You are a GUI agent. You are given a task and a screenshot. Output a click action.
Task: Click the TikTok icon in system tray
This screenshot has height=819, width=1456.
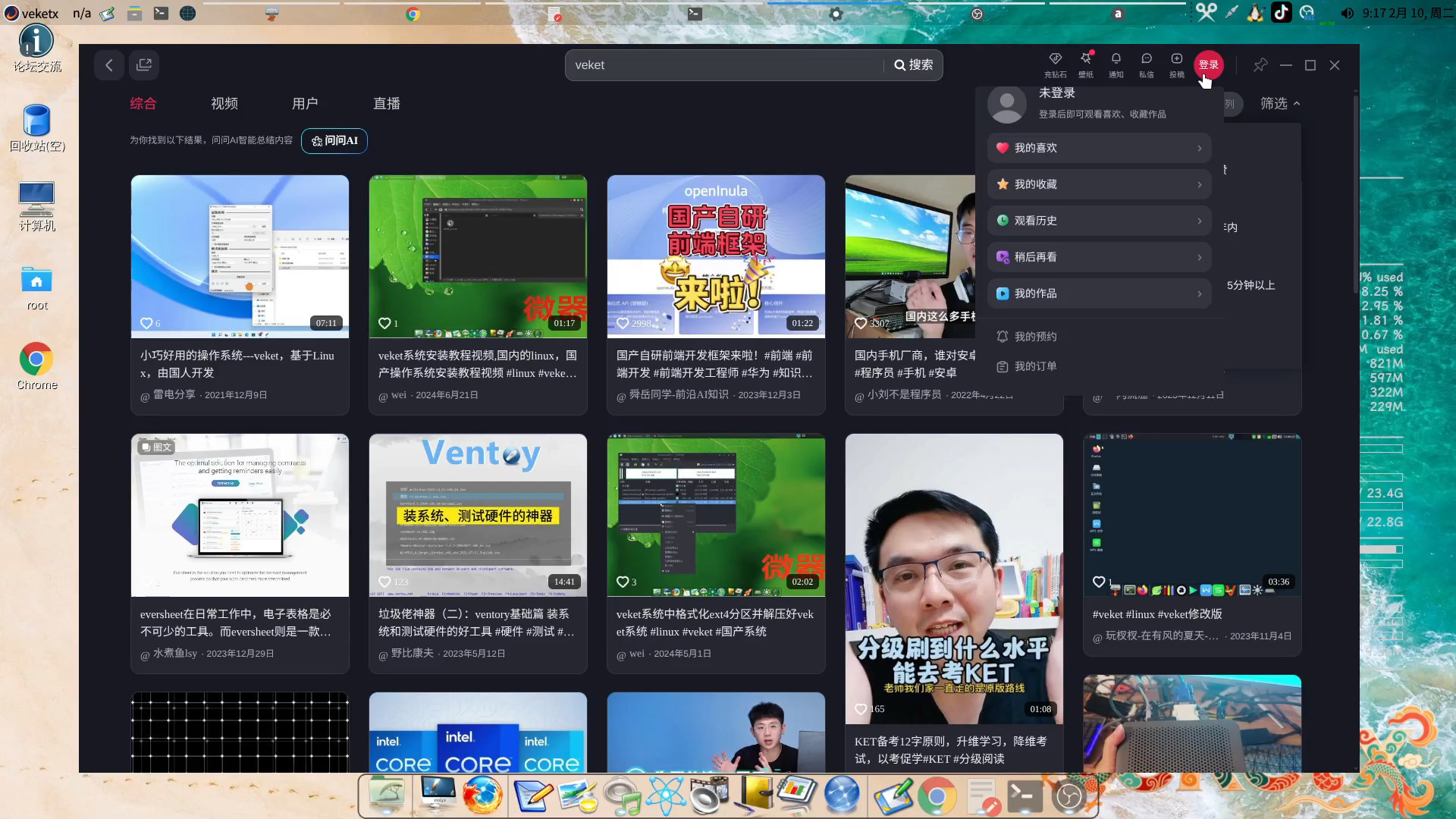pos(1281,13)
